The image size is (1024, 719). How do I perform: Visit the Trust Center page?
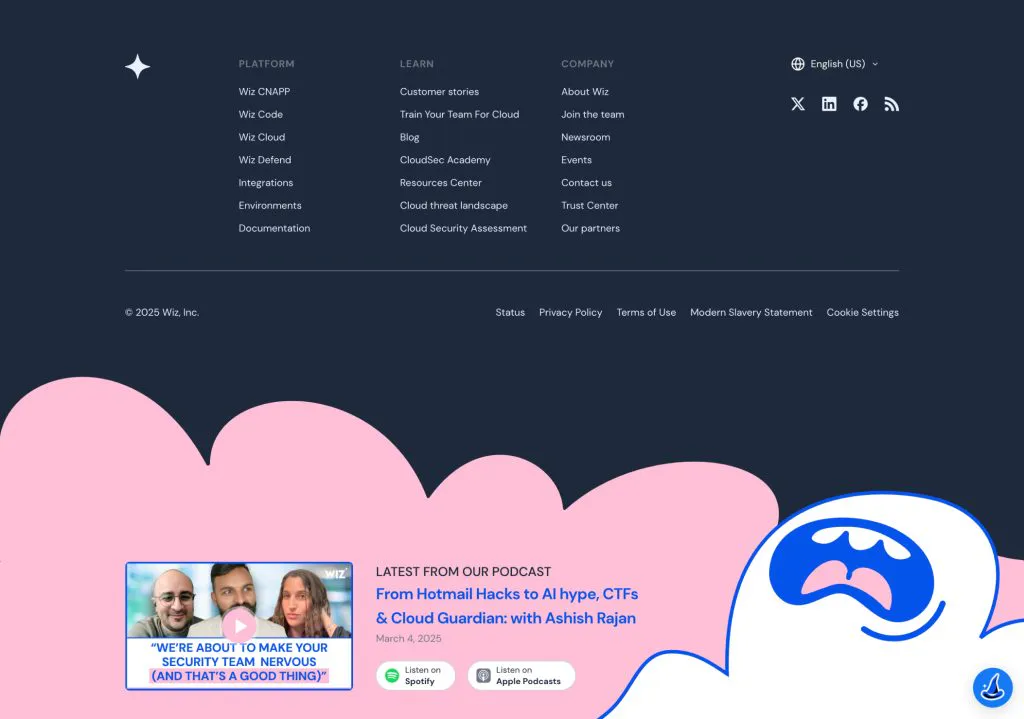589,205
